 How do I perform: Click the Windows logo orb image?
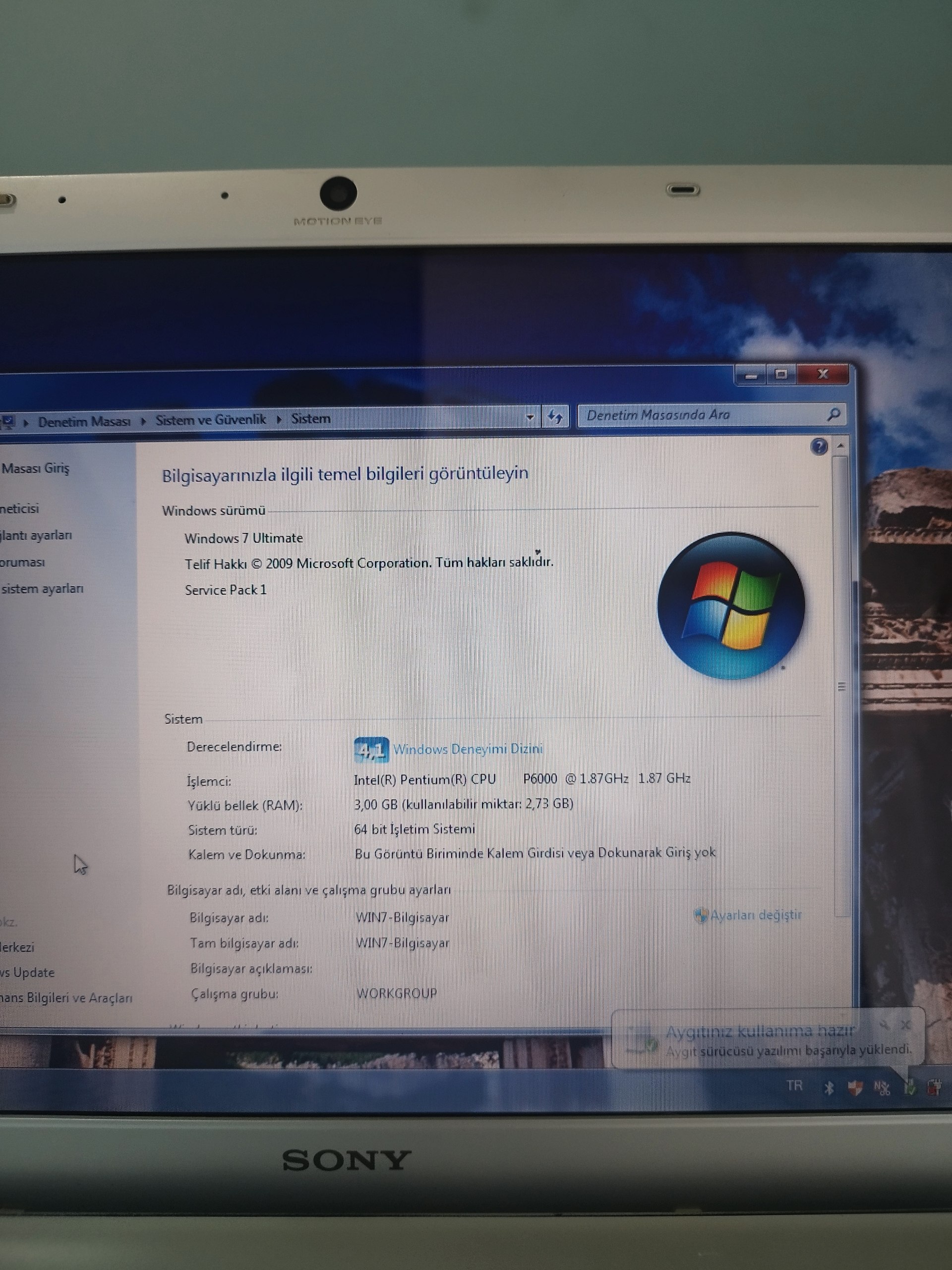[x=730, y=606]
